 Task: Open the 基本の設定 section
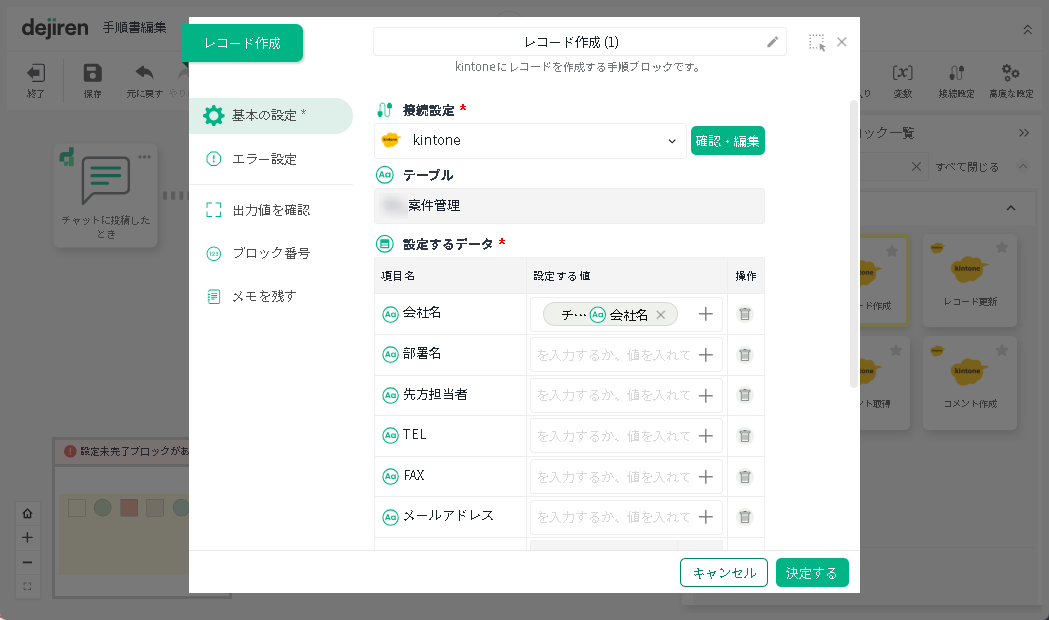pyautogui.click(x=270, y=116)
